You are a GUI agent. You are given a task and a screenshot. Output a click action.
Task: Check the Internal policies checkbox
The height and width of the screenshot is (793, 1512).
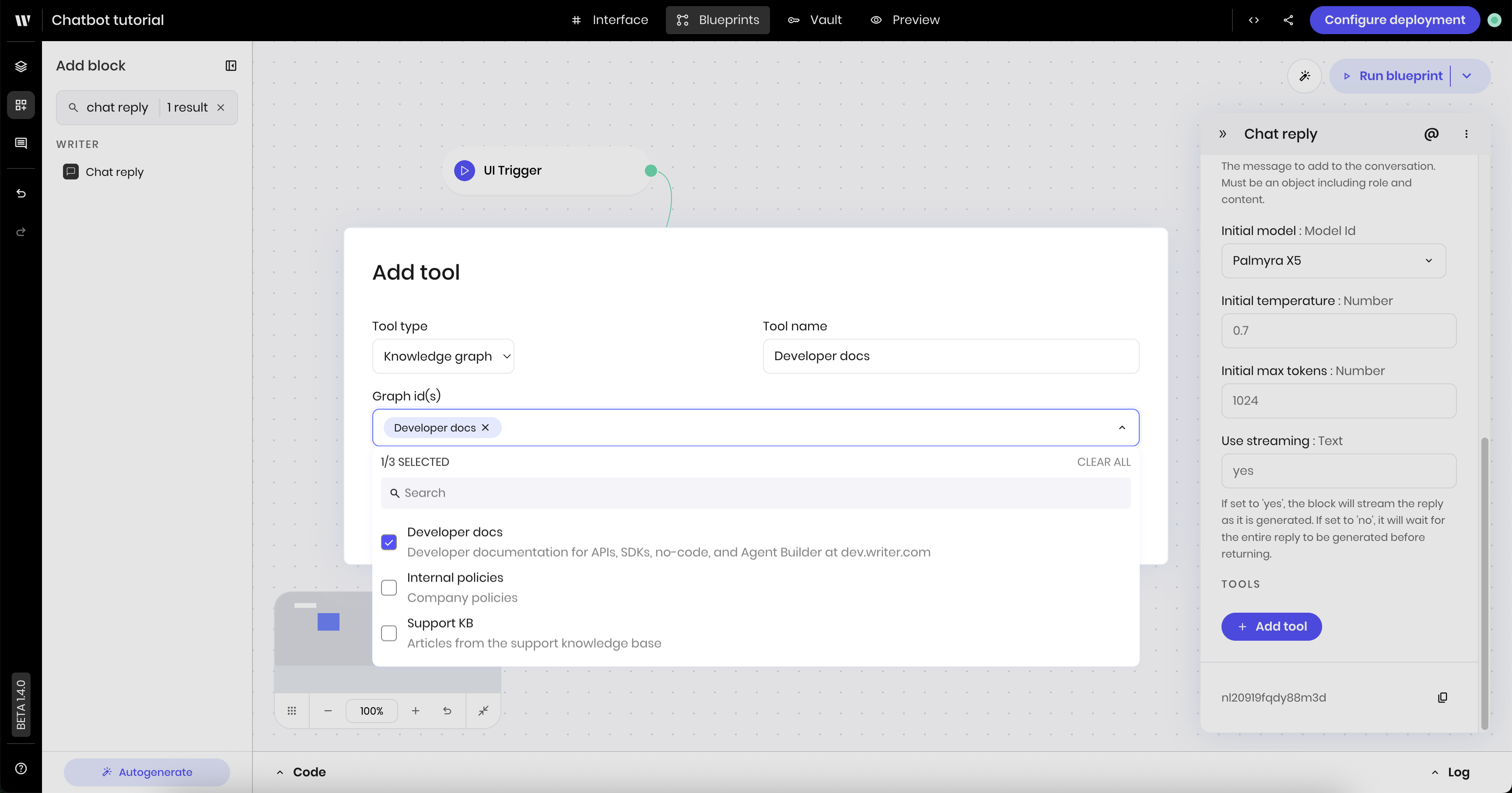(x=388, y=588)
